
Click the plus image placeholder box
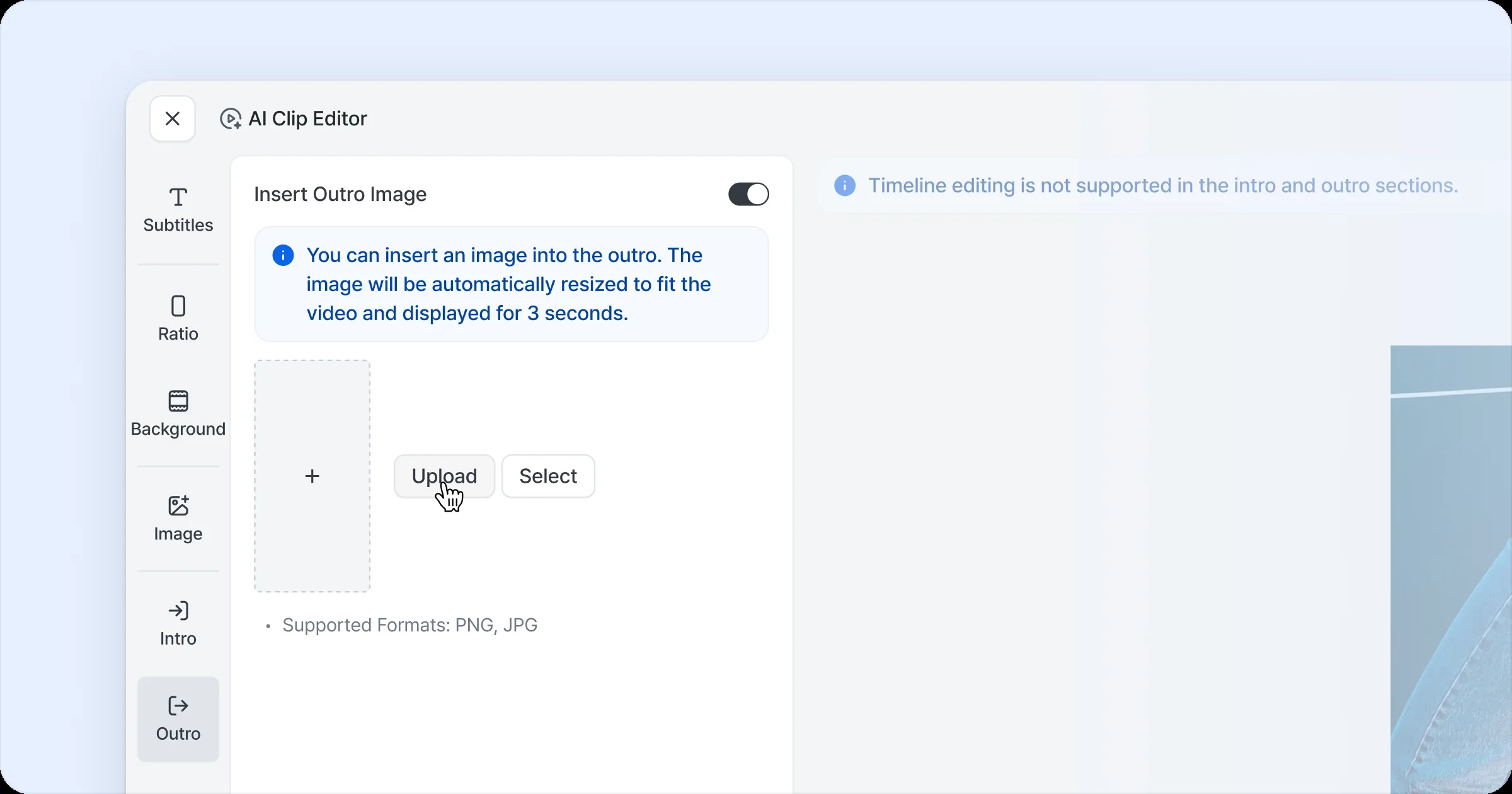point(312,476)
